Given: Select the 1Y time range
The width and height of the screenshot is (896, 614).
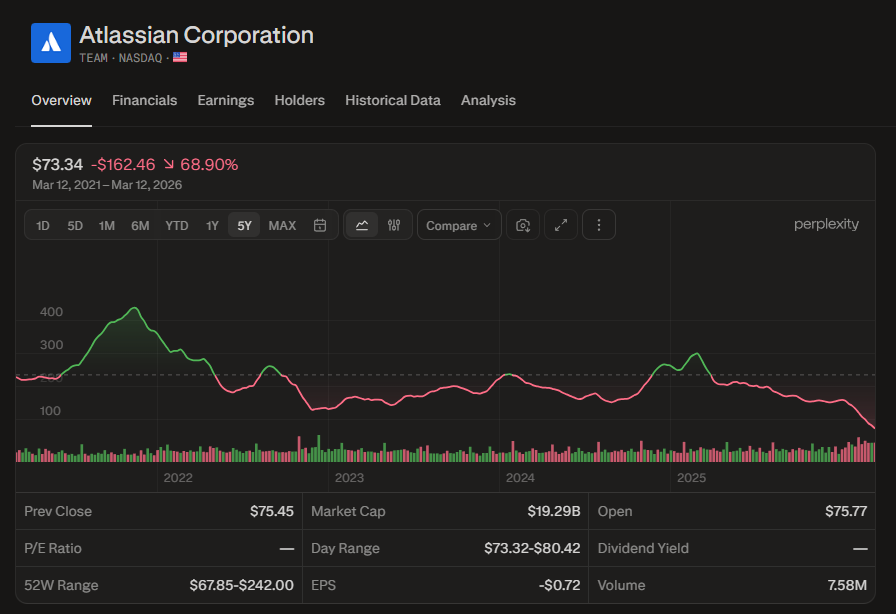Looking at the screenshot, I should pyautogui.click(x=212, y=226).
